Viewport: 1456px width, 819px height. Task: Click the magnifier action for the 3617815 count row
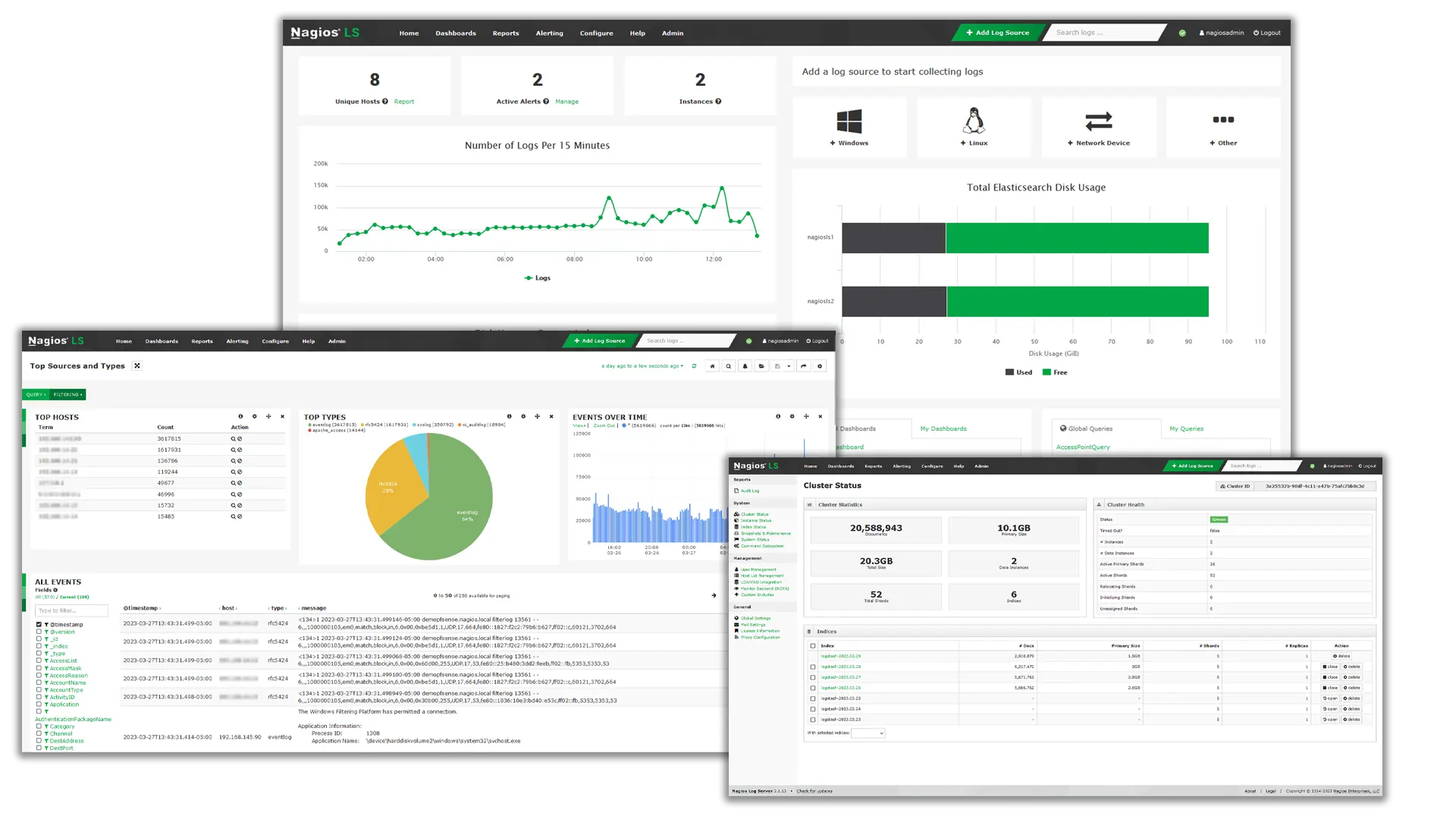[x=234, y=439]
